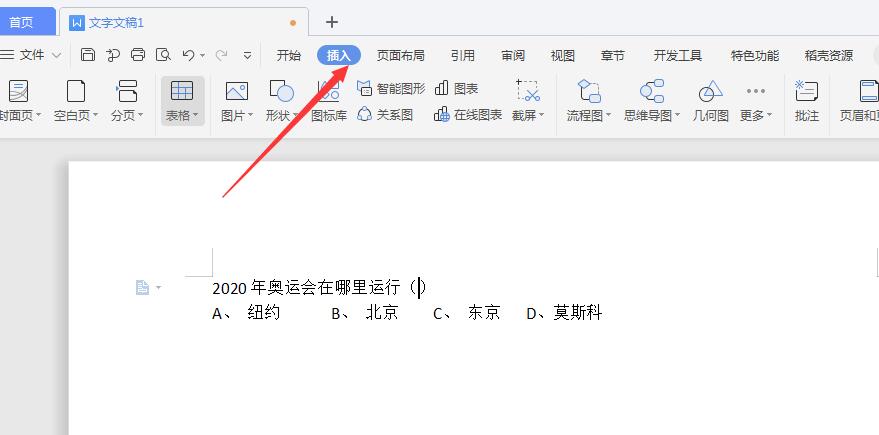Click answer option '东京'

484,312
